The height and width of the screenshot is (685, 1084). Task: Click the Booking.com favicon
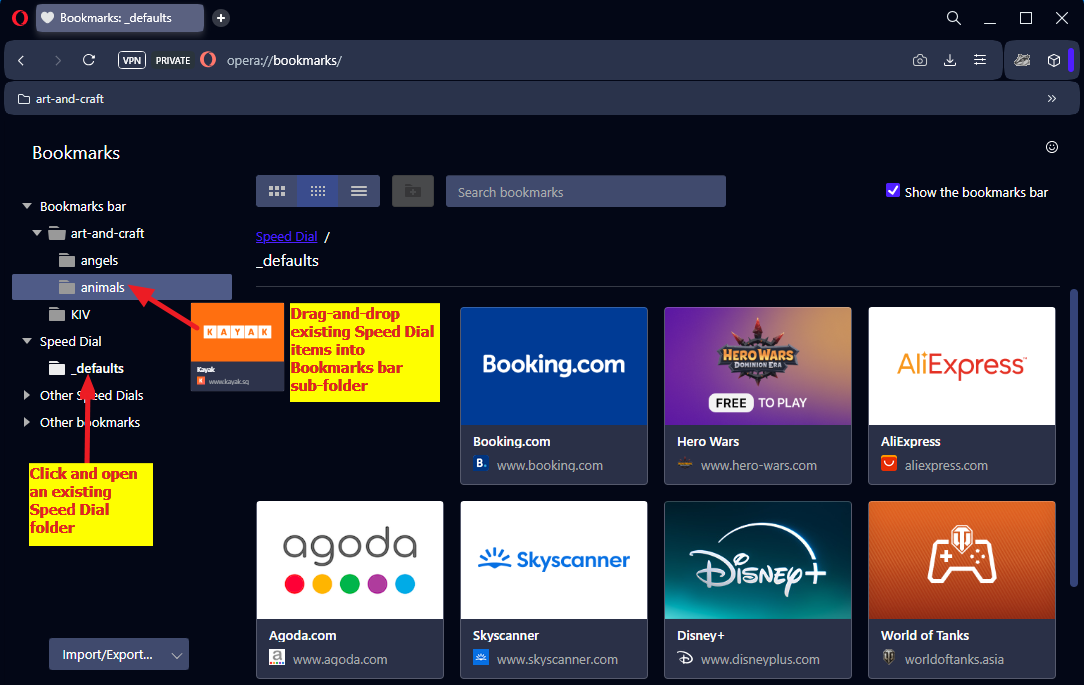(x=481, y=463)
